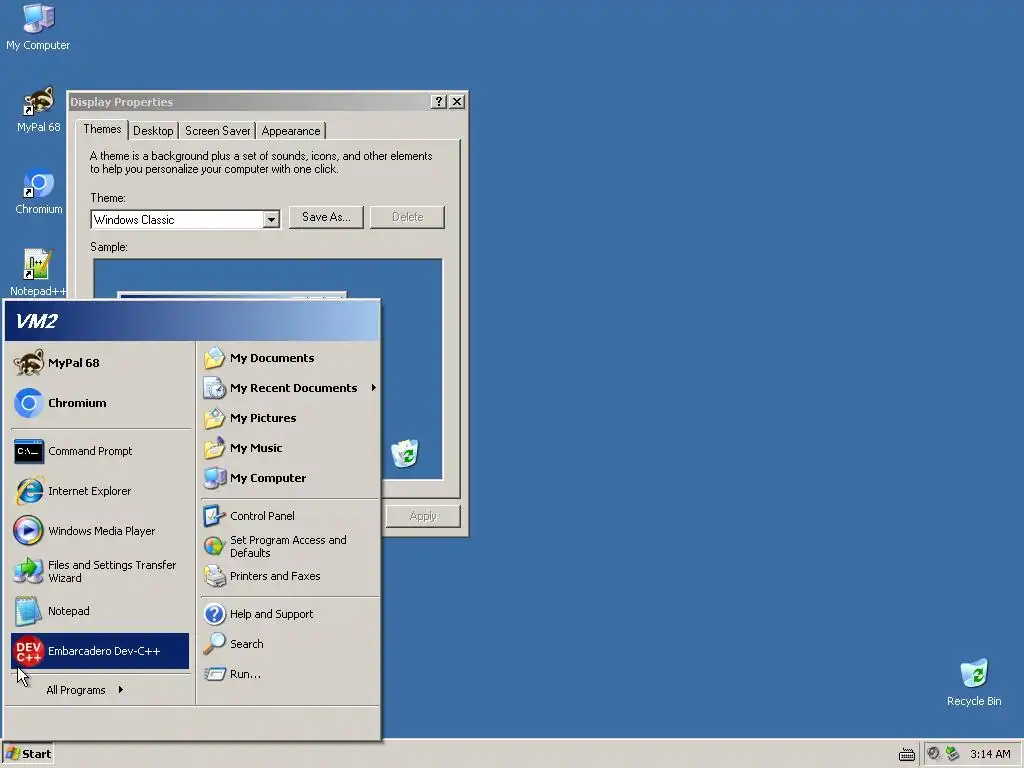
Task: Open My Pictures in Start menu
Action: (290, 418)
